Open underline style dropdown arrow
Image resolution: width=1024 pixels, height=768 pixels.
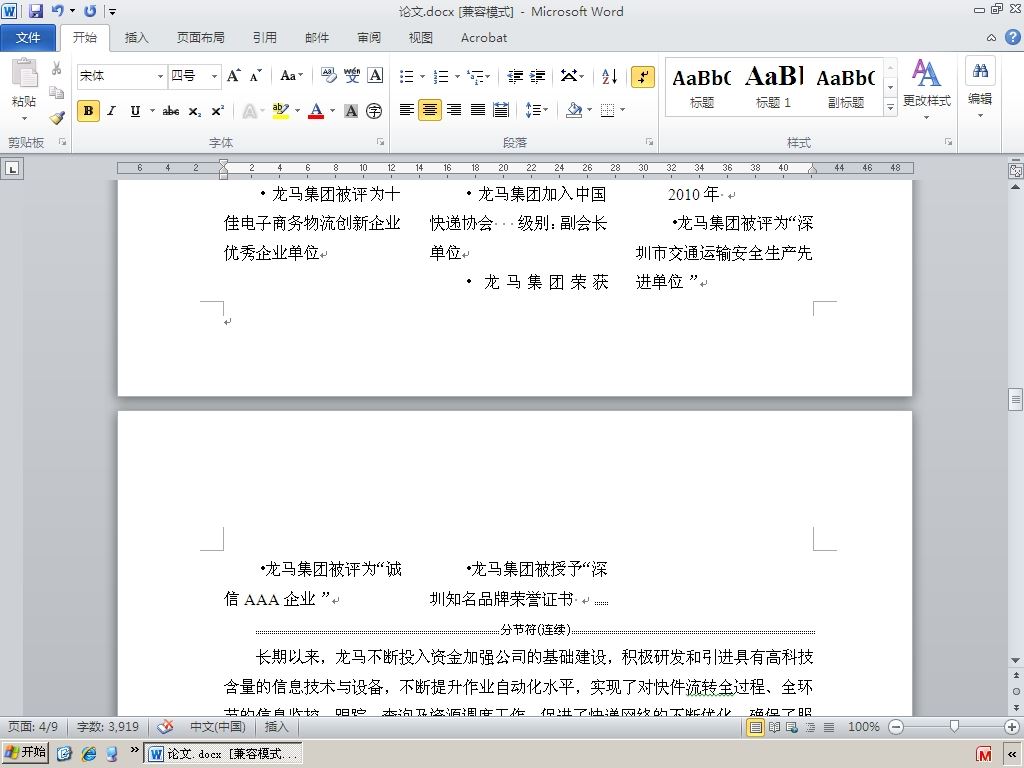pyautogui.click(x=152, y=111)
